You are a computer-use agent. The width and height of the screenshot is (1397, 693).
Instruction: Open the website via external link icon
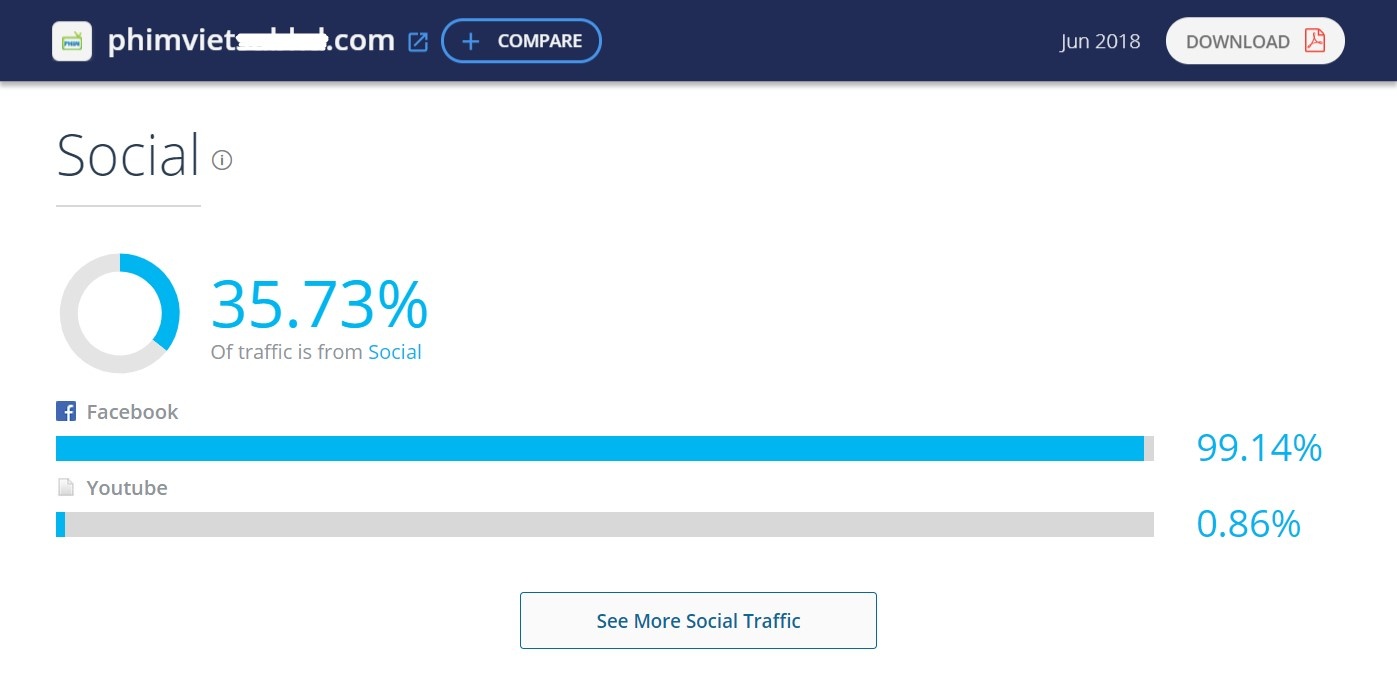417,41
